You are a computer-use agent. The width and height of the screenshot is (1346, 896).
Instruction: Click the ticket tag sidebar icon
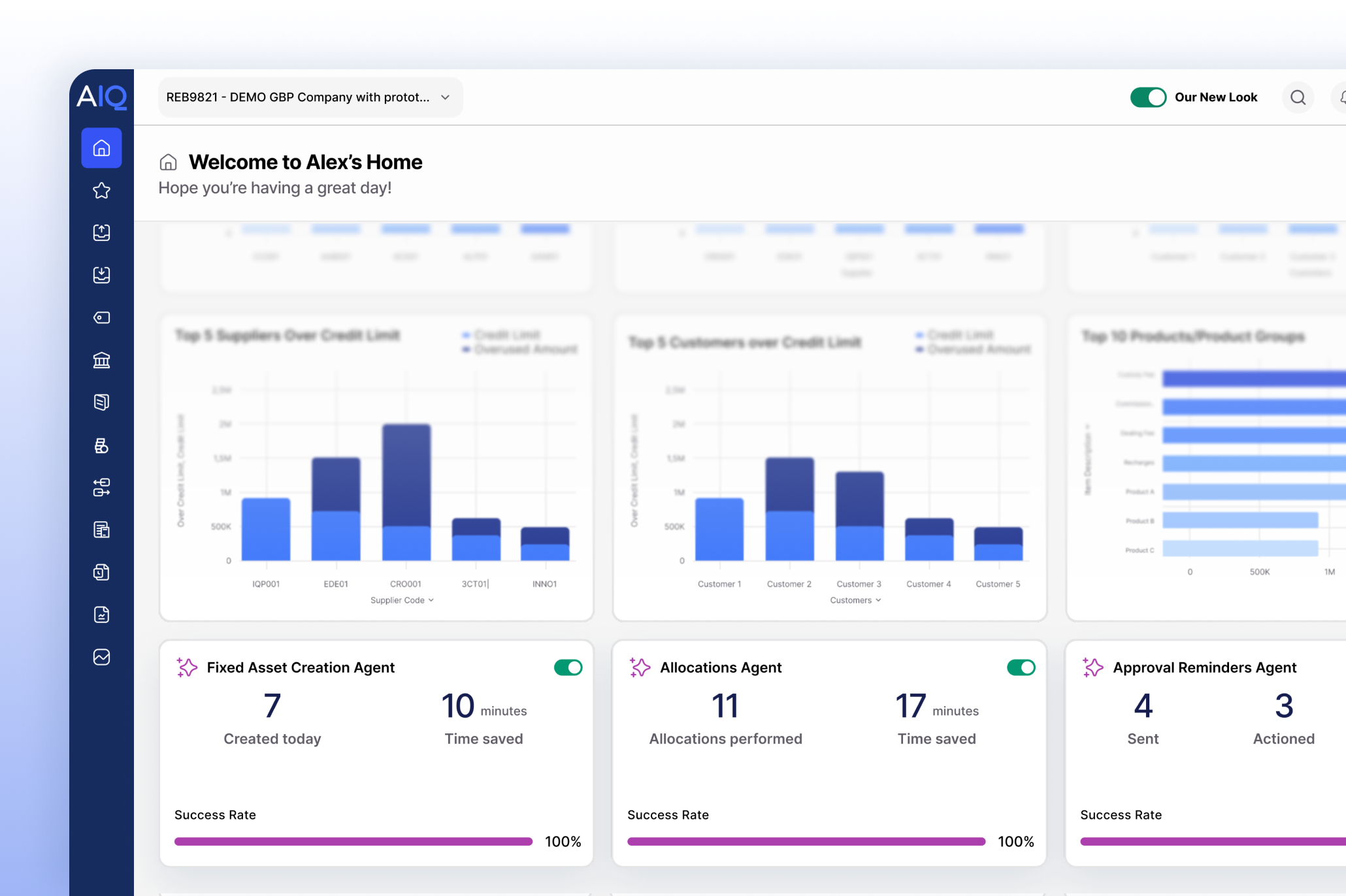tap(101, 317)
